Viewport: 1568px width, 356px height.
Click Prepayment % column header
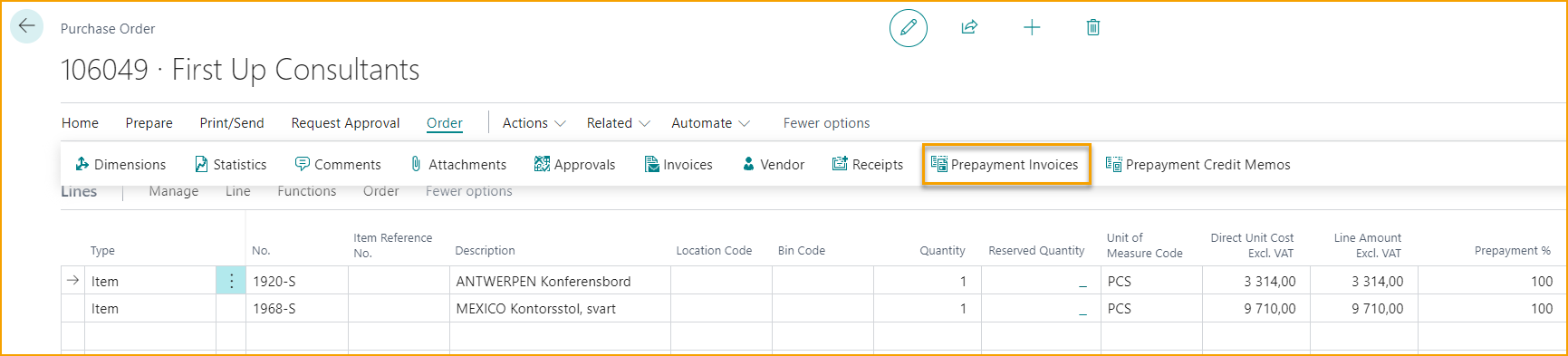coord(1512,251)
